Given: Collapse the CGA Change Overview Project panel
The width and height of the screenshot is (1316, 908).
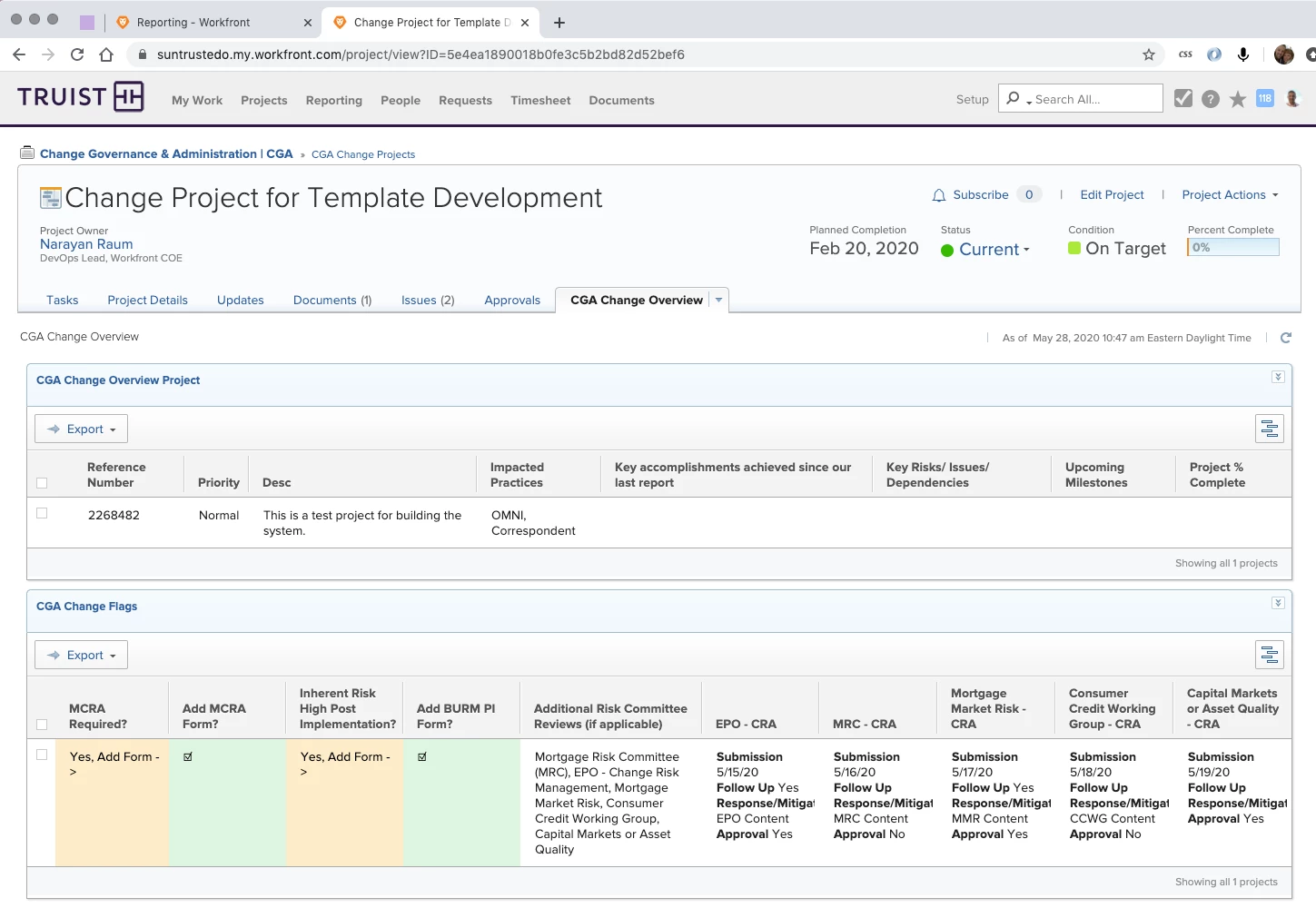Looking at the screenshot, I should tap(1278, 377).
